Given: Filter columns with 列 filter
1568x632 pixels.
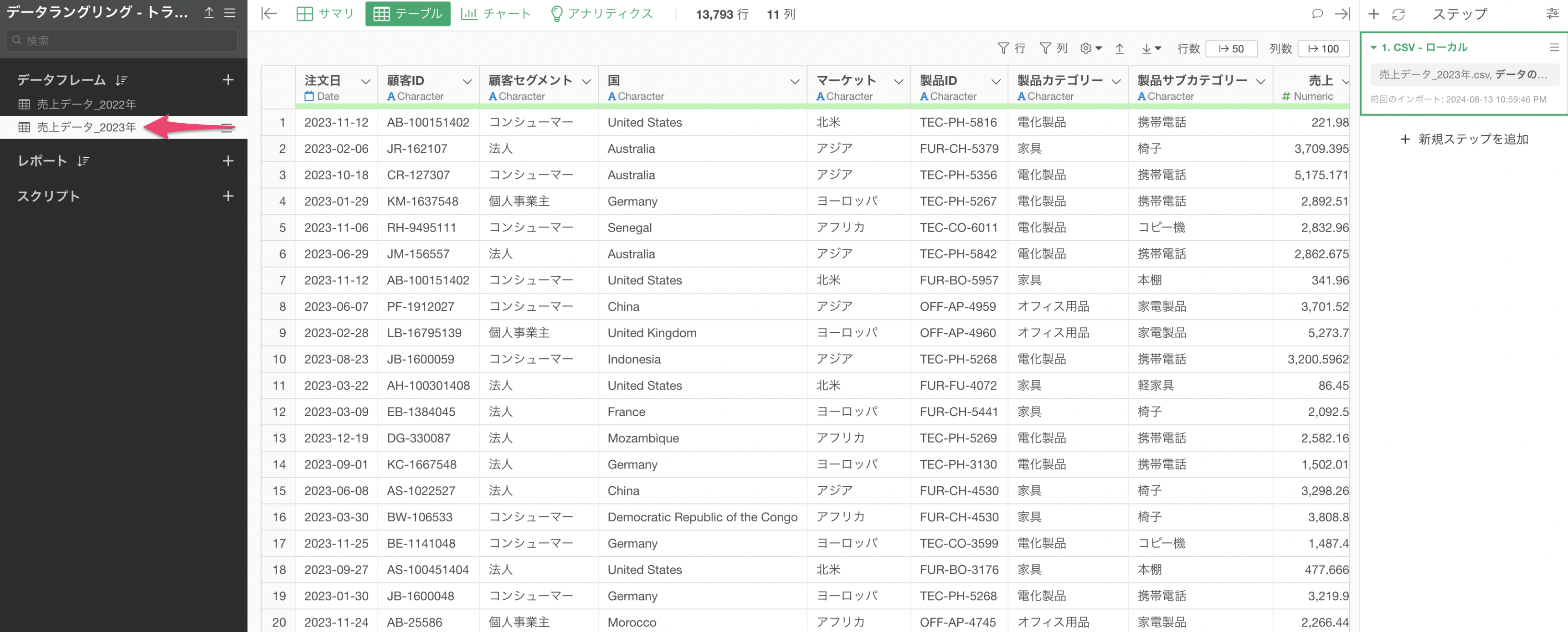Looking at the screenshot, I should point(1053,48).
